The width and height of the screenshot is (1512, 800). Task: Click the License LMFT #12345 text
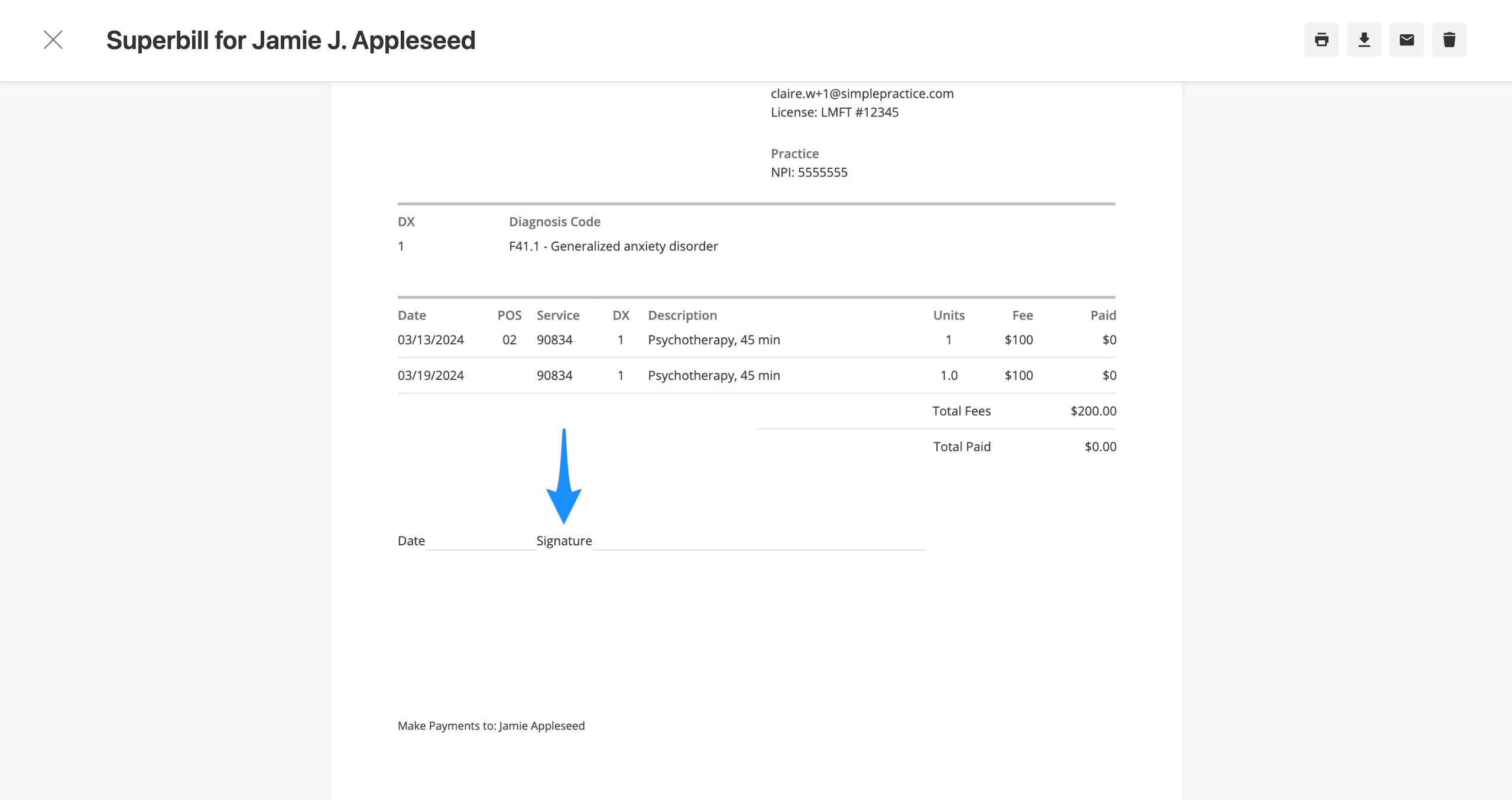(x=834, y=112)
